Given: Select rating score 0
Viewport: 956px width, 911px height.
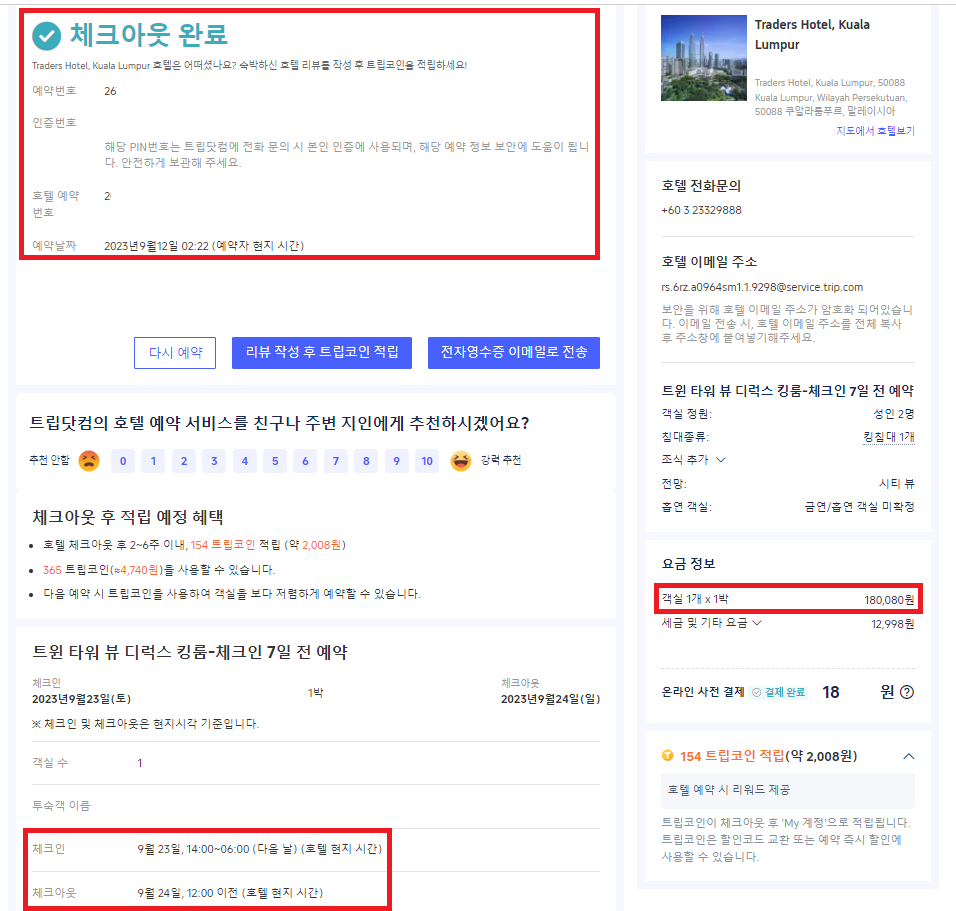Looking at the screenshot, I should tap(122, 461).
